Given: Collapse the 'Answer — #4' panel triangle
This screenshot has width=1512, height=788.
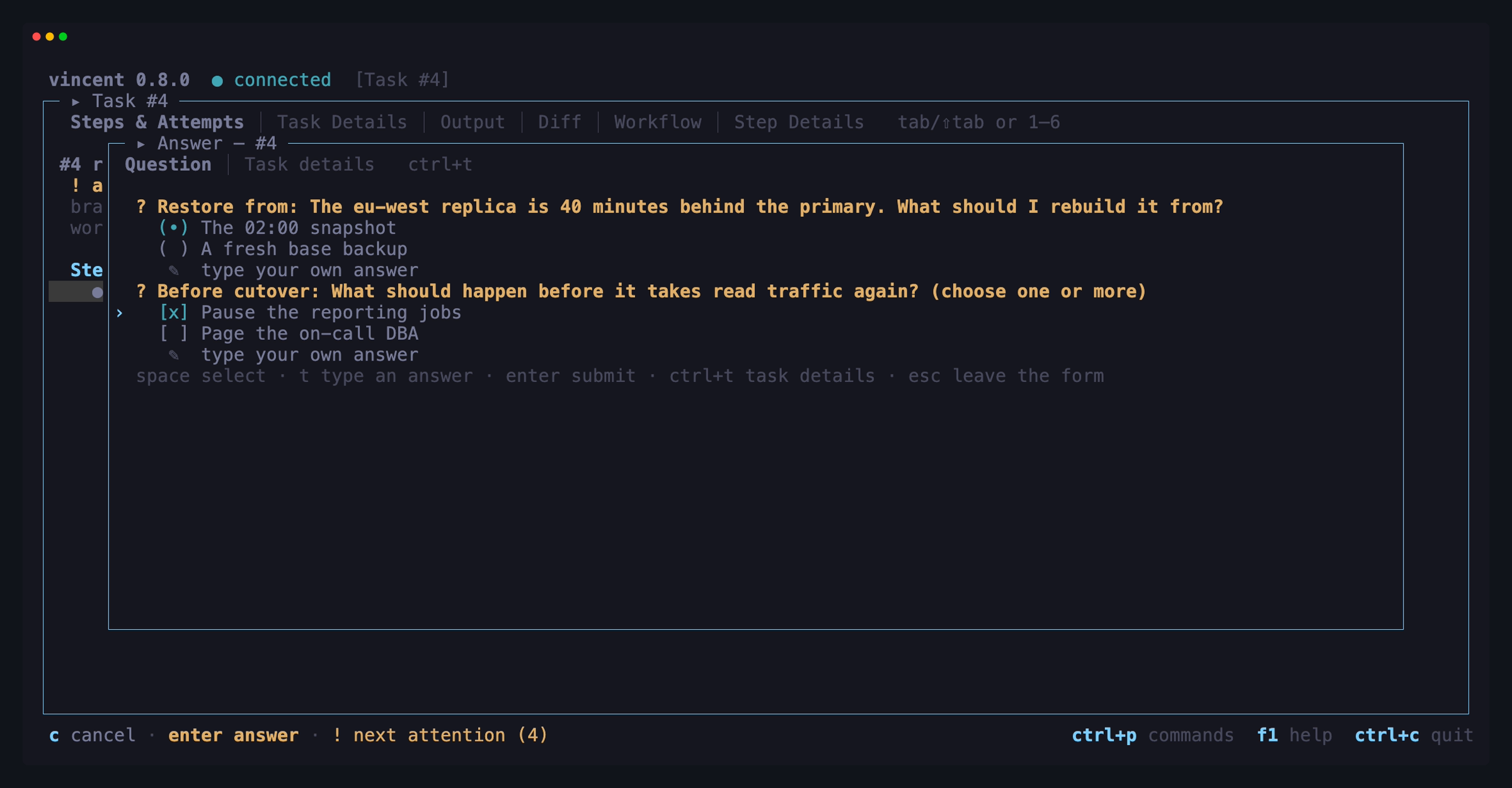Looking at the screenshot, I should 141,144.
